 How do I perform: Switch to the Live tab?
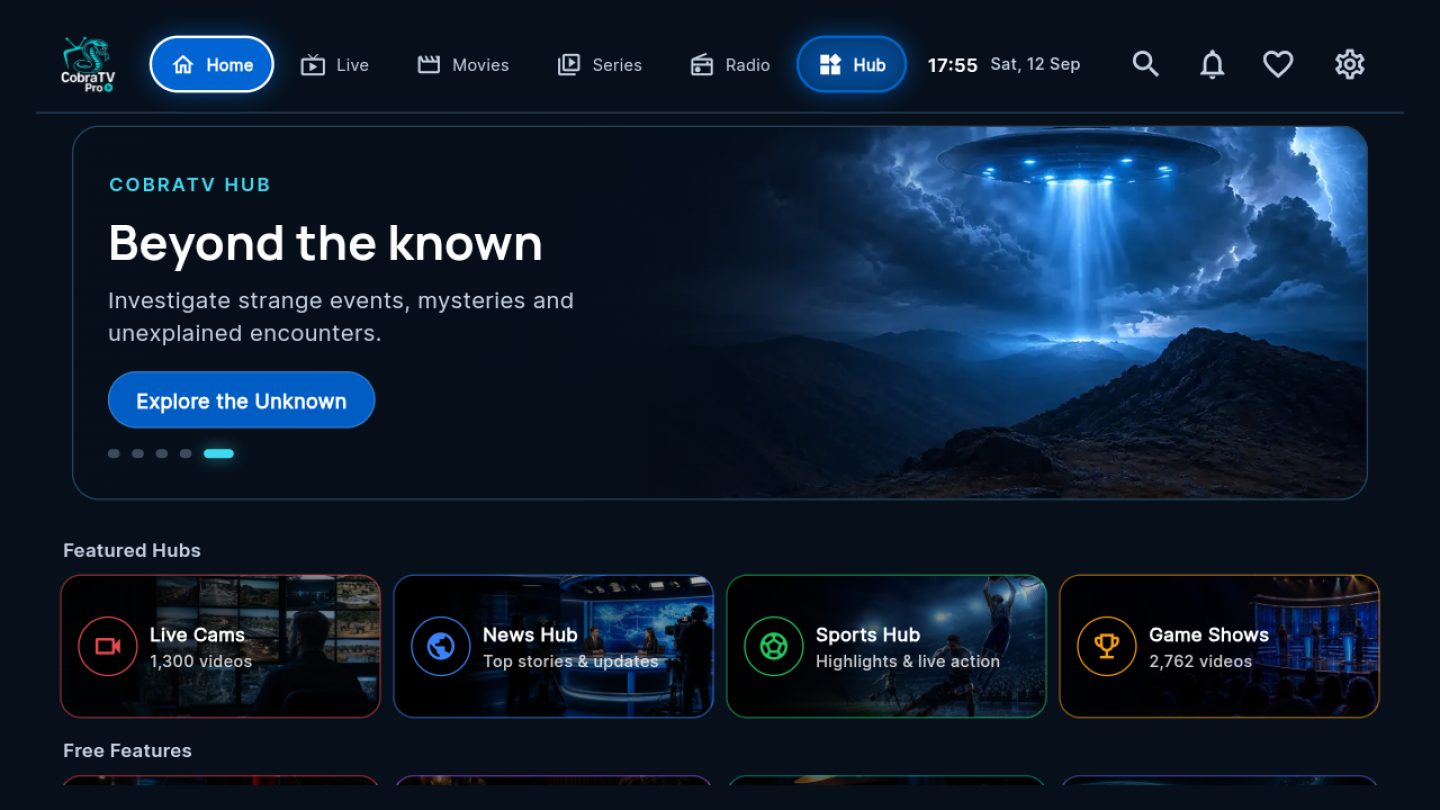[335, 65]
